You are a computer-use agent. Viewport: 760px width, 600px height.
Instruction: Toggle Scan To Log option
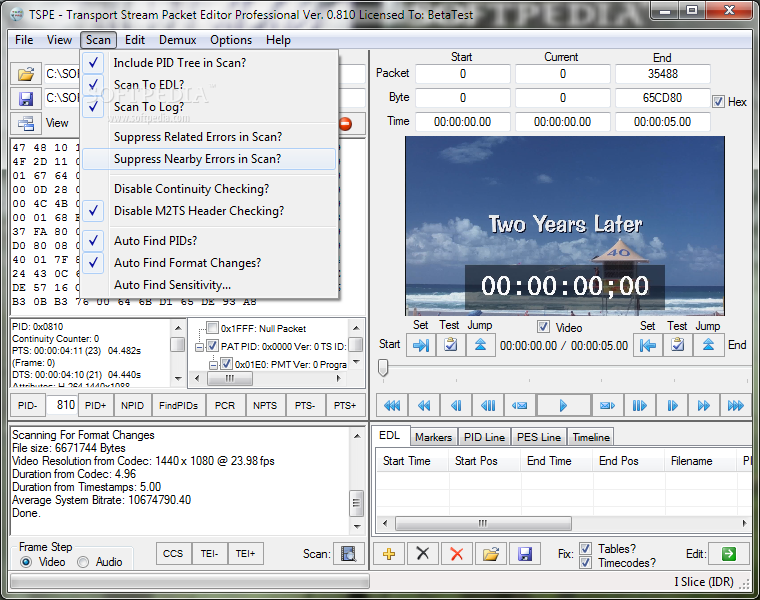209,107
